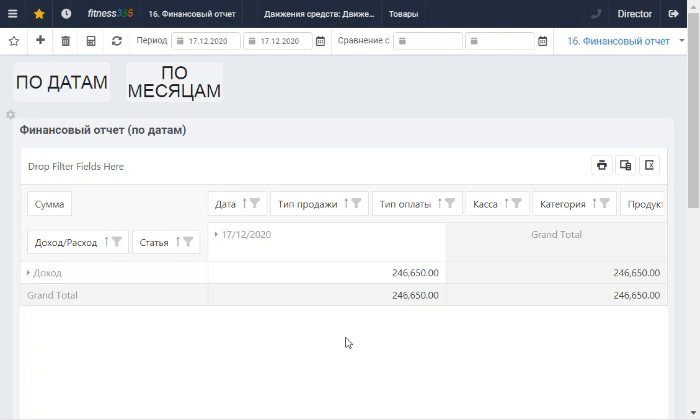Print the pivot report
The height and width of the screenshot is (420, 700).
[x=602, y=165]
